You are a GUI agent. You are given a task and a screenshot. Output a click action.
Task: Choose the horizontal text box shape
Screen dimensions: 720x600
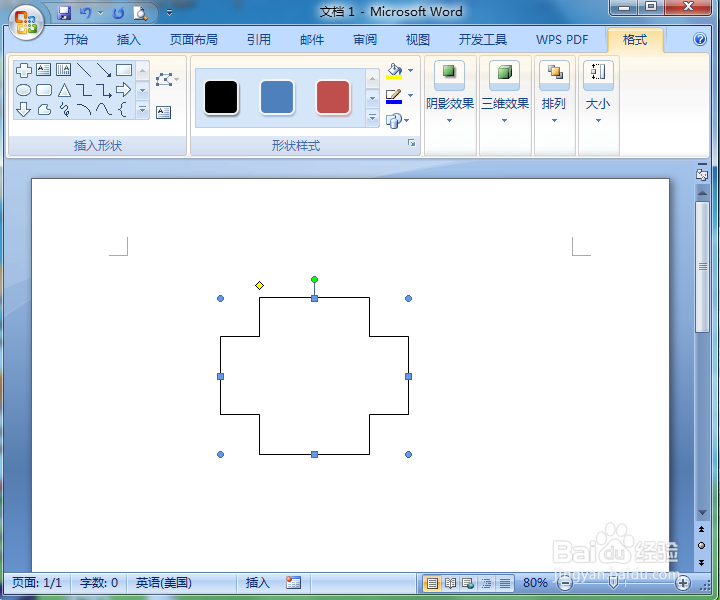(44, 70)
